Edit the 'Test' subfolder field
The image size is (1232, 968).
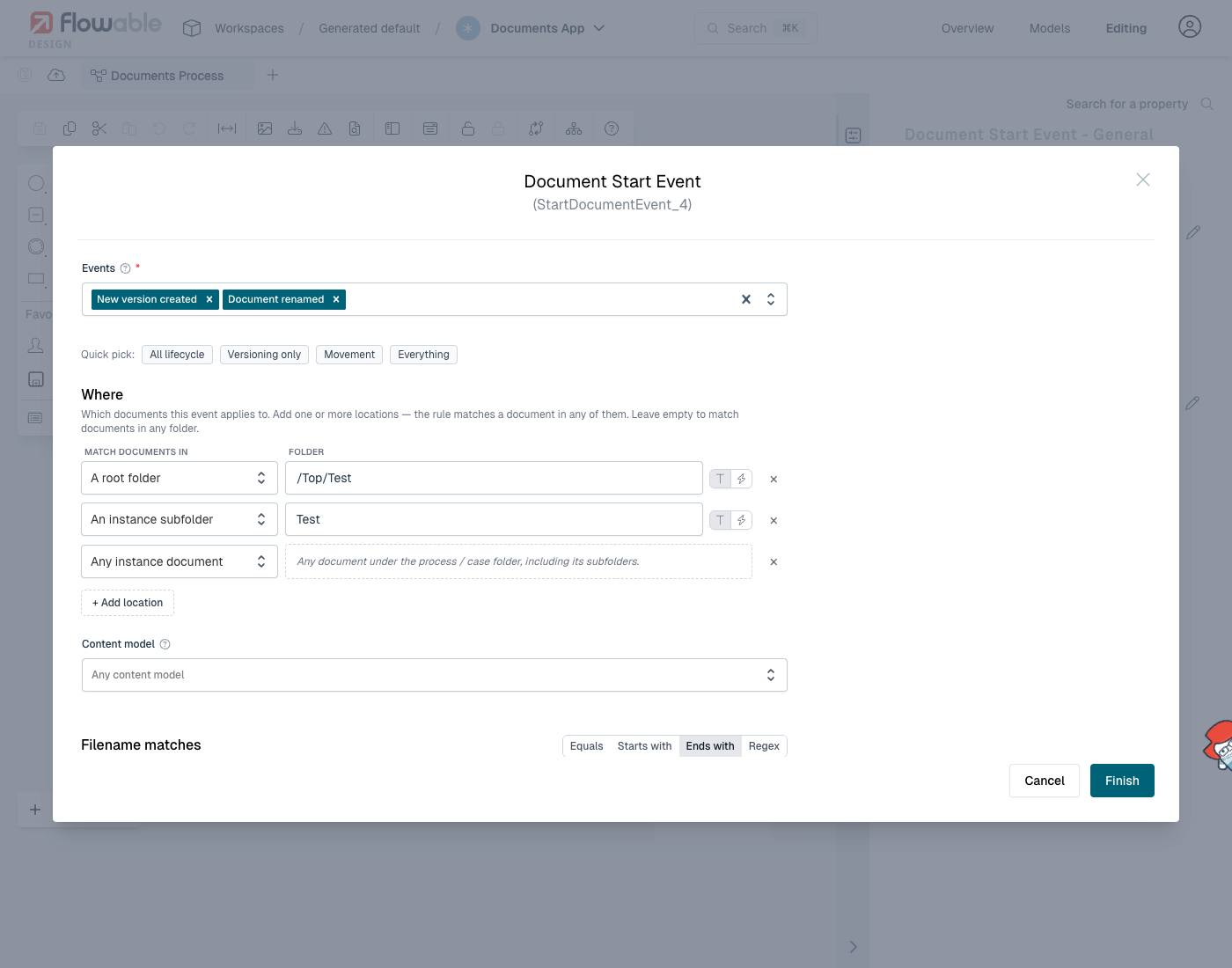(x=494, y=519)
